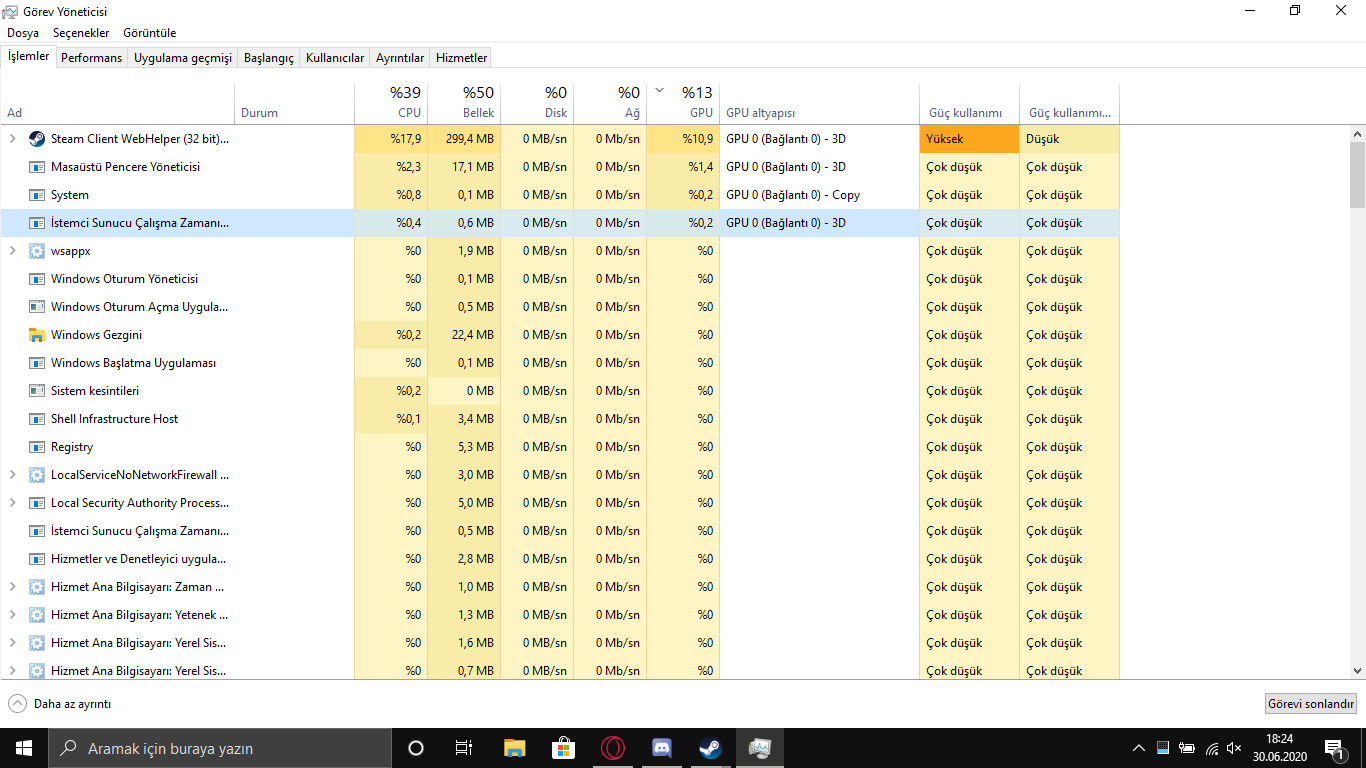Click the Yüksek power usage cell
Image resolution: width=1366 pixels, height=768 pixels.
(969, 139)
